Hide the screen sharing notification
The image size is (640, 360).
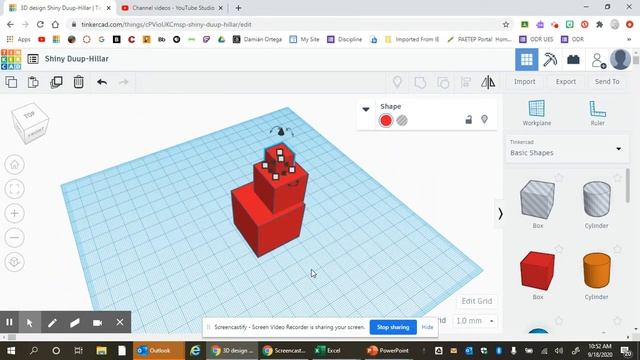pos(427,327)
